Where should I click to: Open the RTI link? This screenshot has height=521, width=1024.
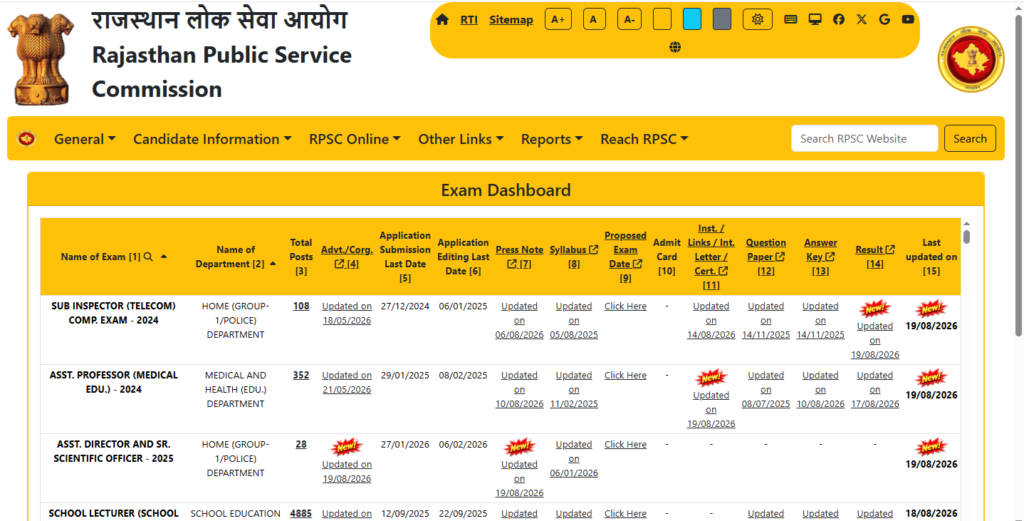[469, 20]
